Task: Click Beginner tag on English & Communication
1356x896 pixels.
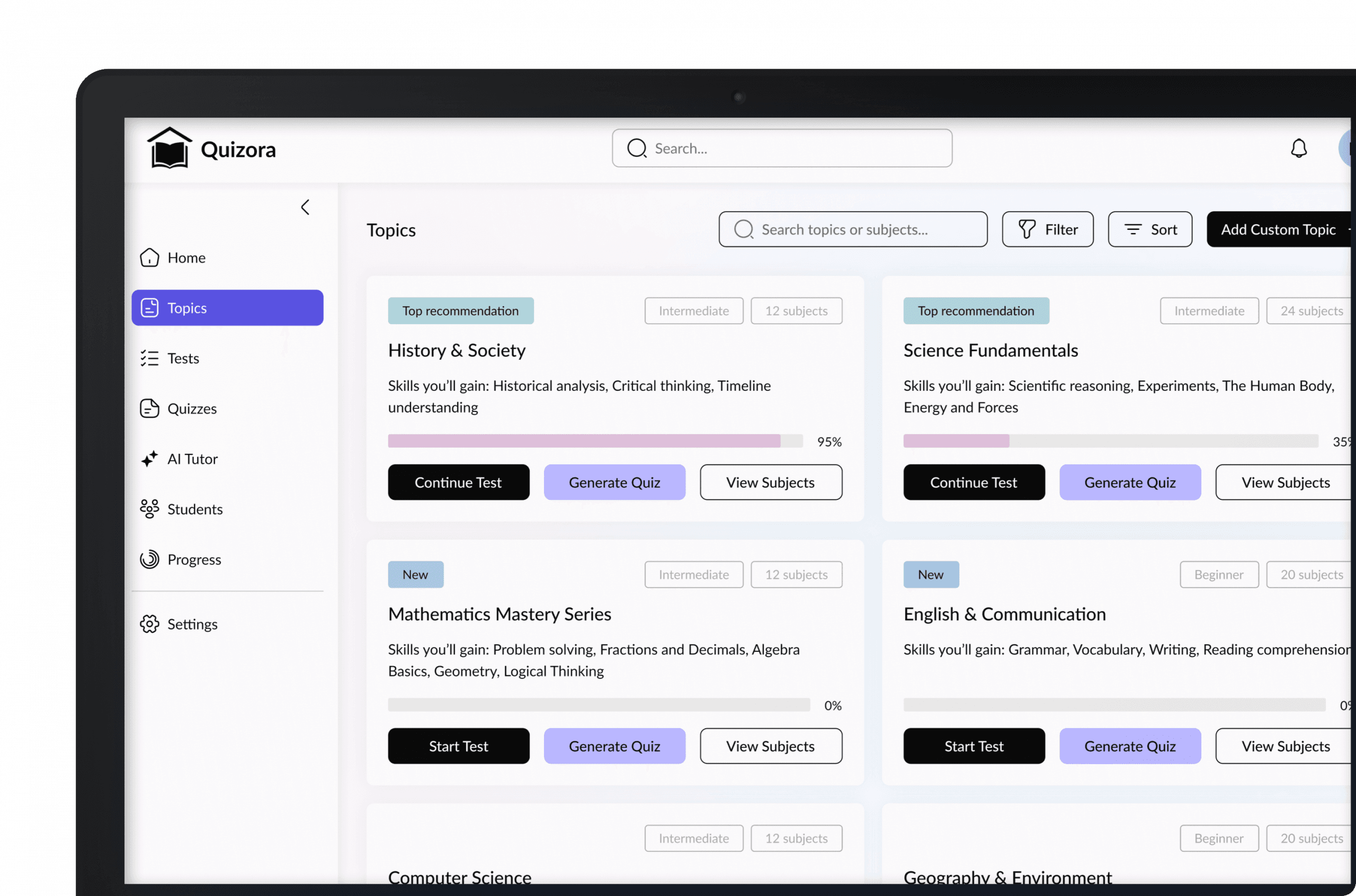Action: 1219,574
